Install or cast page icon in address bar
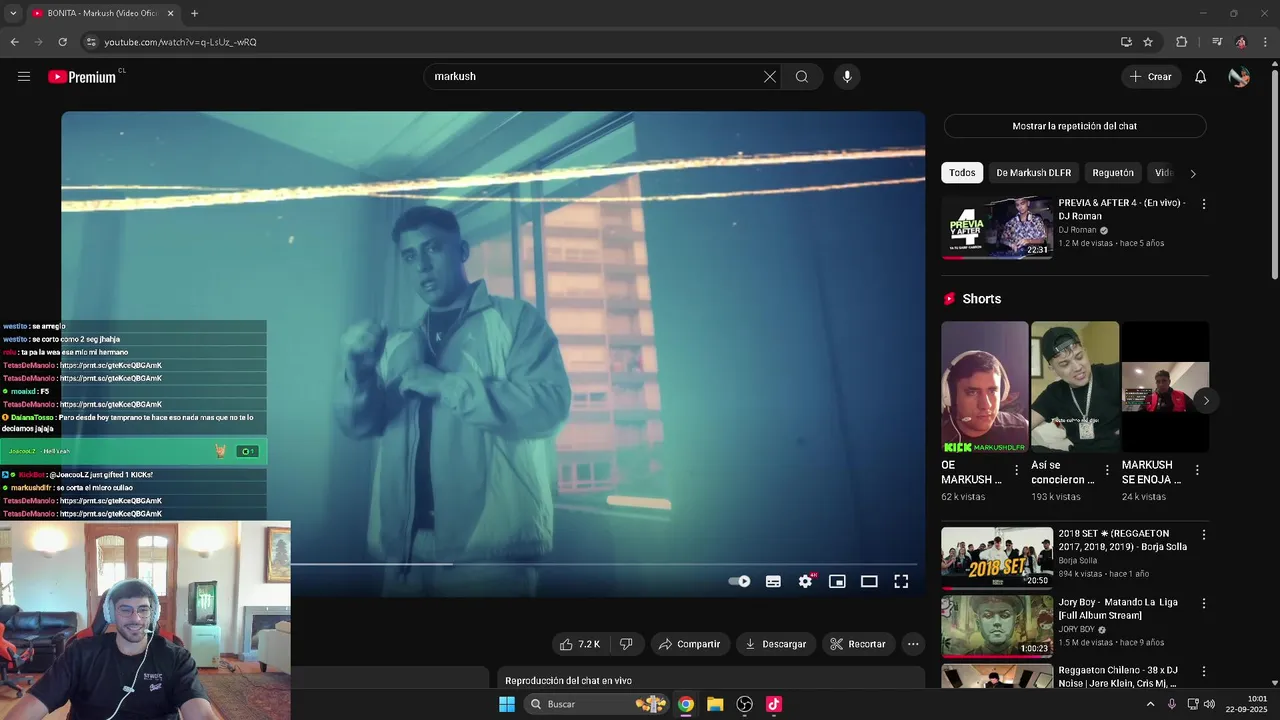 (1126, 42)
